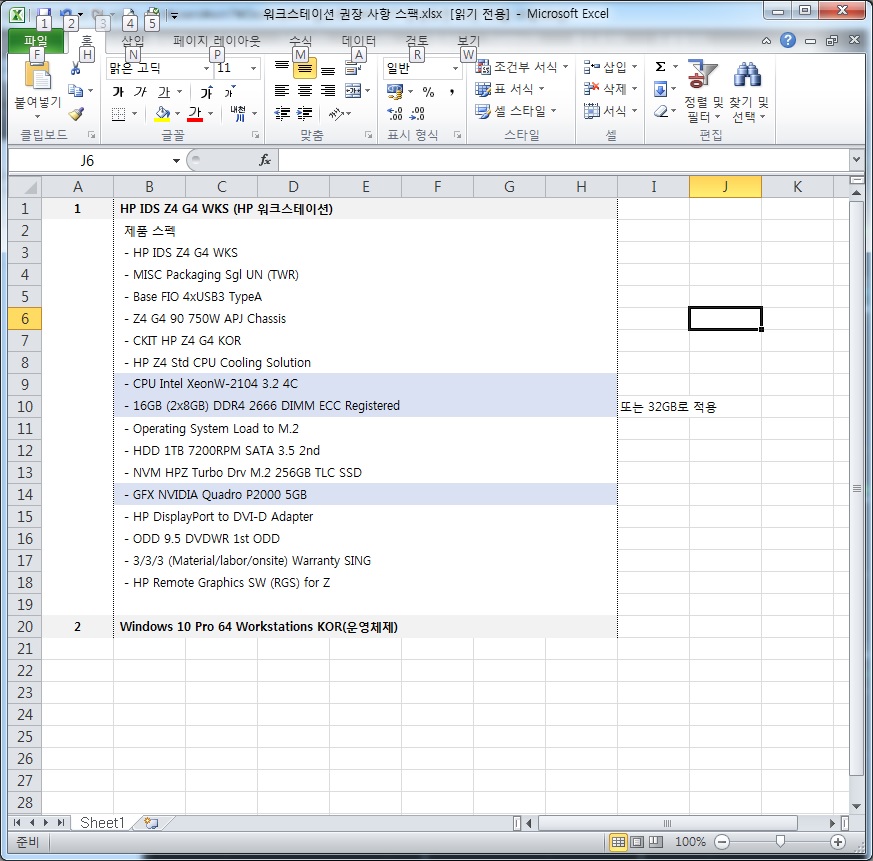Cut selection with the scissors icon
This screenshot has width=873, height=861.
pyautogui.click(x=75, y=69)
